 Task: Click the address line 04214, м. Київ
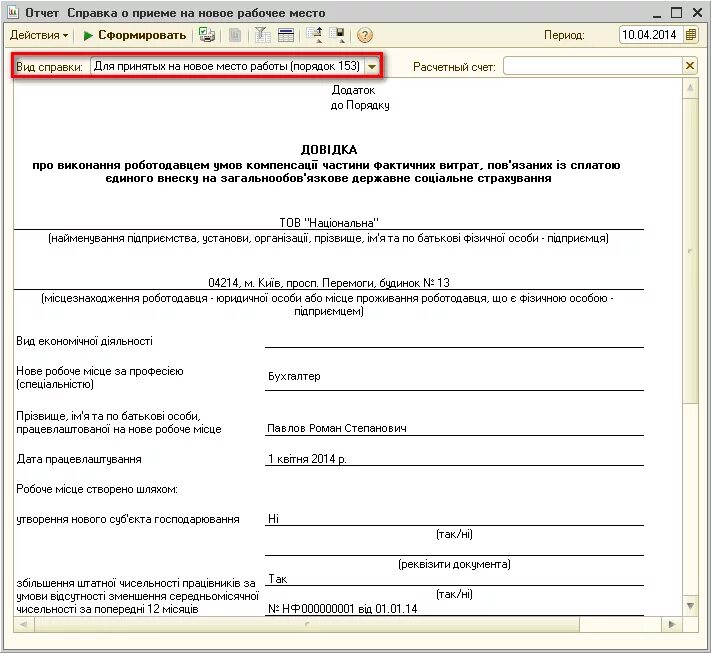coord(329,283)
